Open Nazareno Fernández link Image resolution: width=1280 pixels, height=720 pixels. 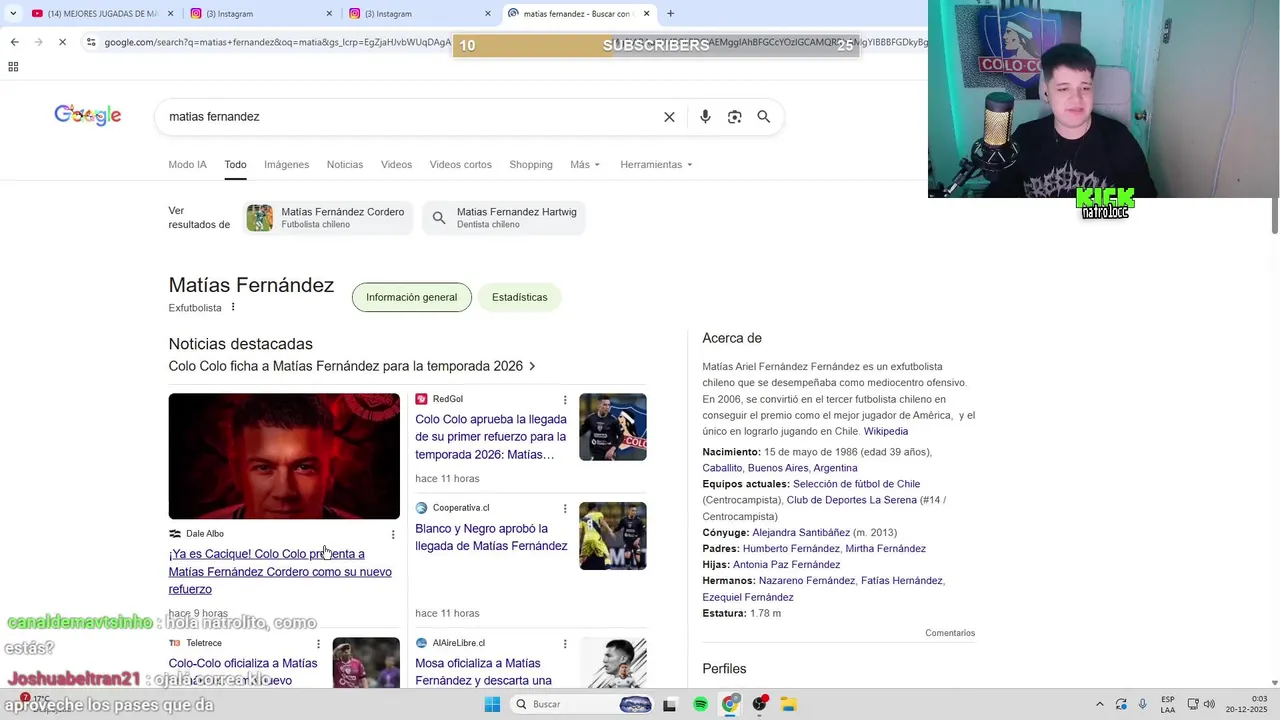(807, 580)
